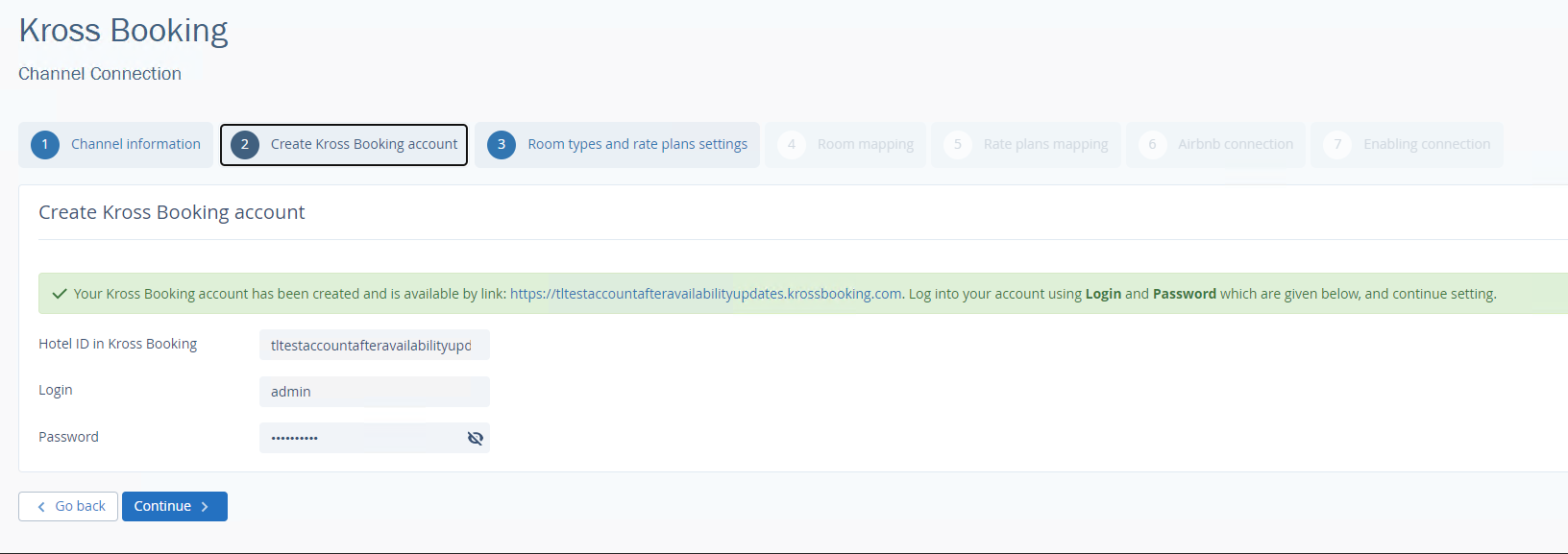Click the step 7 number circle
1568x554 pixels.
[1337, 145]
